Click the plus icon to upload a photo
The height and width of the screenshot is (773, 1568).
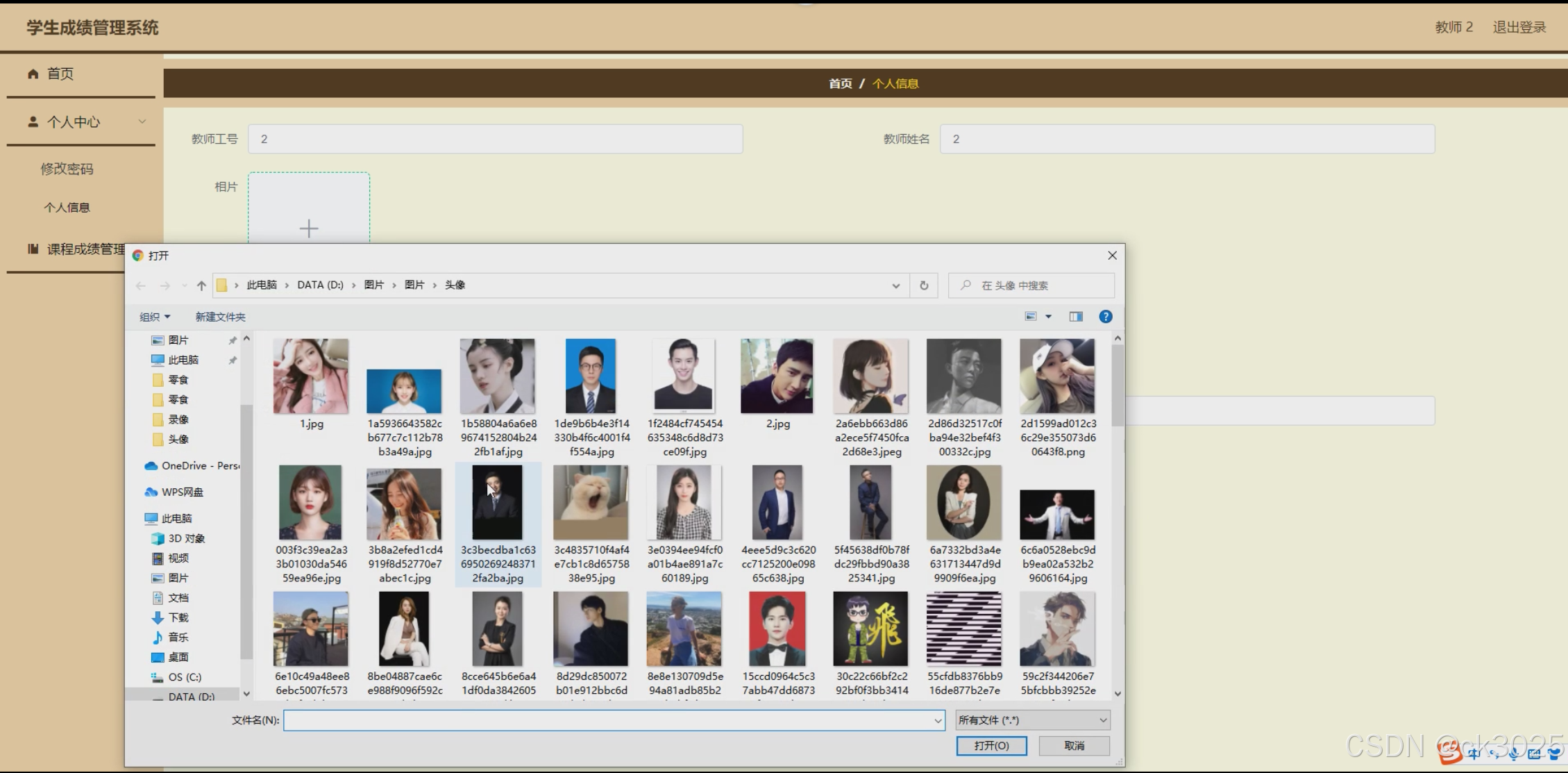[309, 228]
